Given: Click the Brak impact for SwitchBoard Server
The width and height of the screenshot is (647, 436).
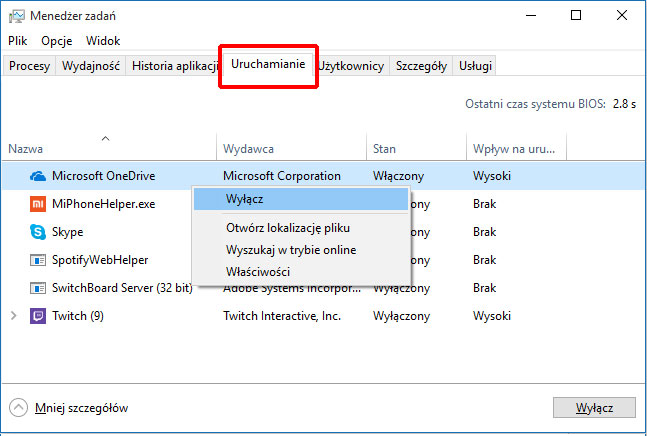Looking at the screenshot, I should tap(484, 288).
